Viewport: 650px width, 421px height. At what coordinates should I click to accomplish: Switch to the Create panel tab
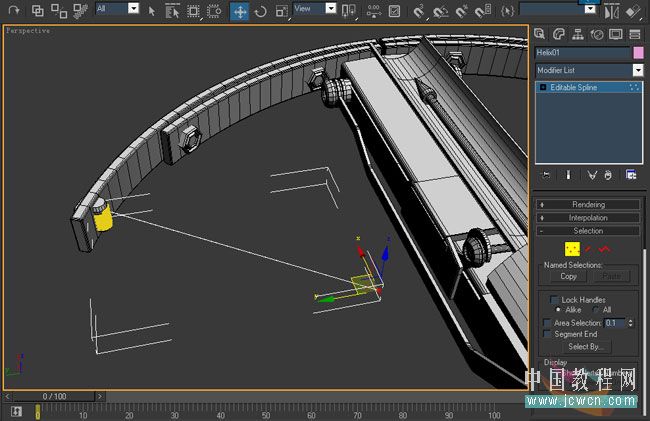tap(539, 34)
